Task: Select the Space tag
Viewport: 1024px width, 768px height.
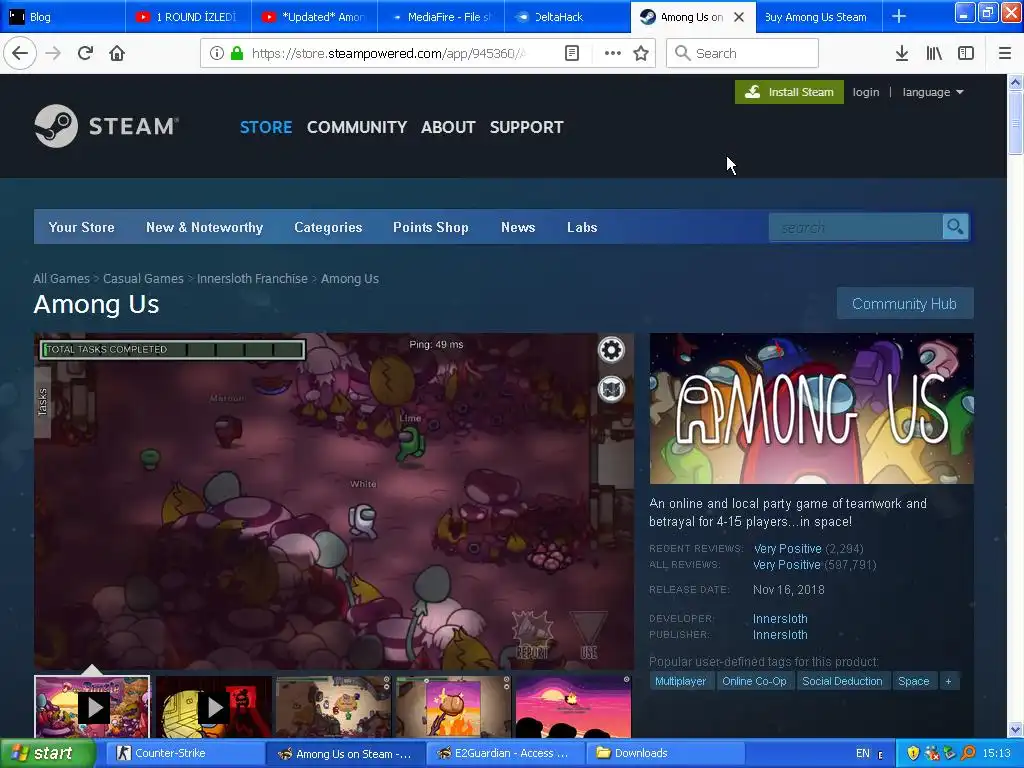Action: tap(914, 681)
